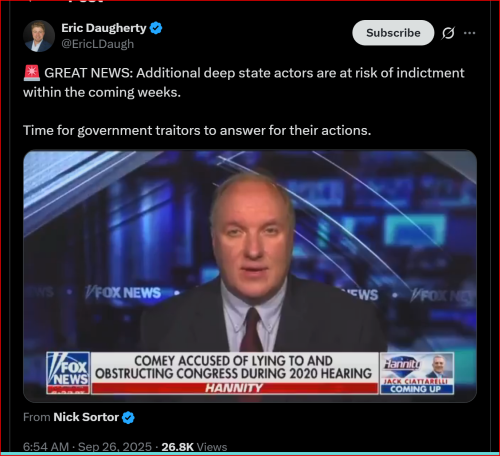Screen dimensions: 500x456
Task: Click the red siren emoji in post
Action: click(x=32, y=73)
